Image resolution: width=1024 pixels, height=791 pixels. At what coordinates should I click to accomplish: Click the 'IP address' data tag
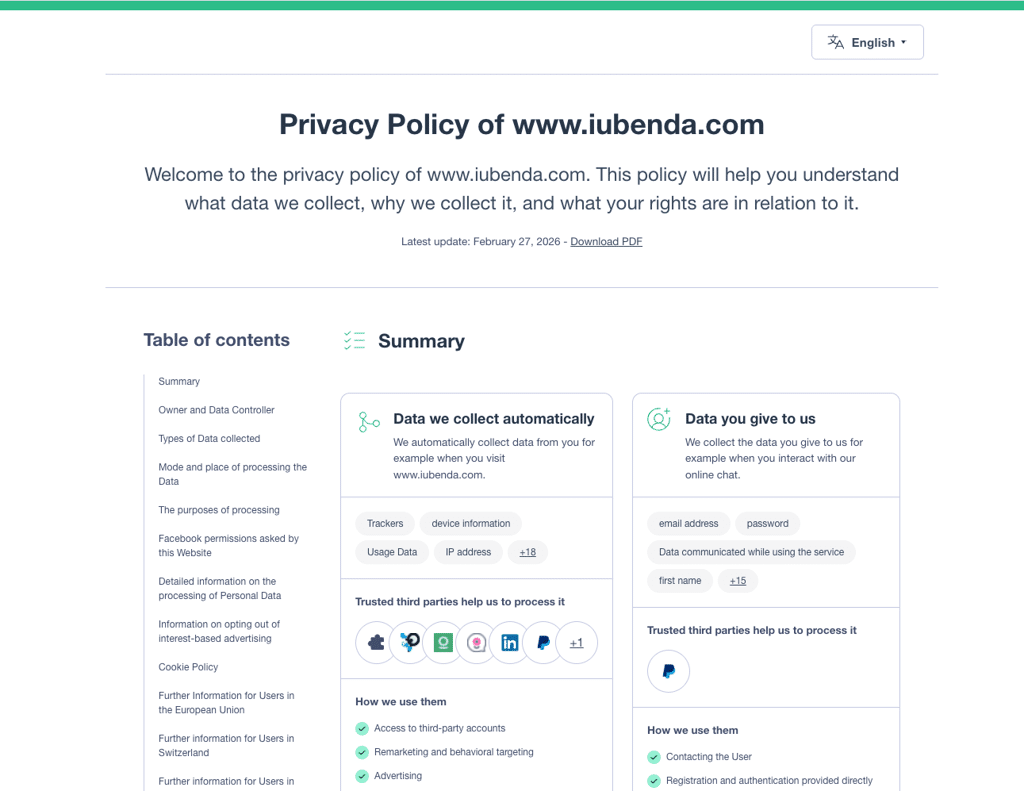tap(467, 551)
